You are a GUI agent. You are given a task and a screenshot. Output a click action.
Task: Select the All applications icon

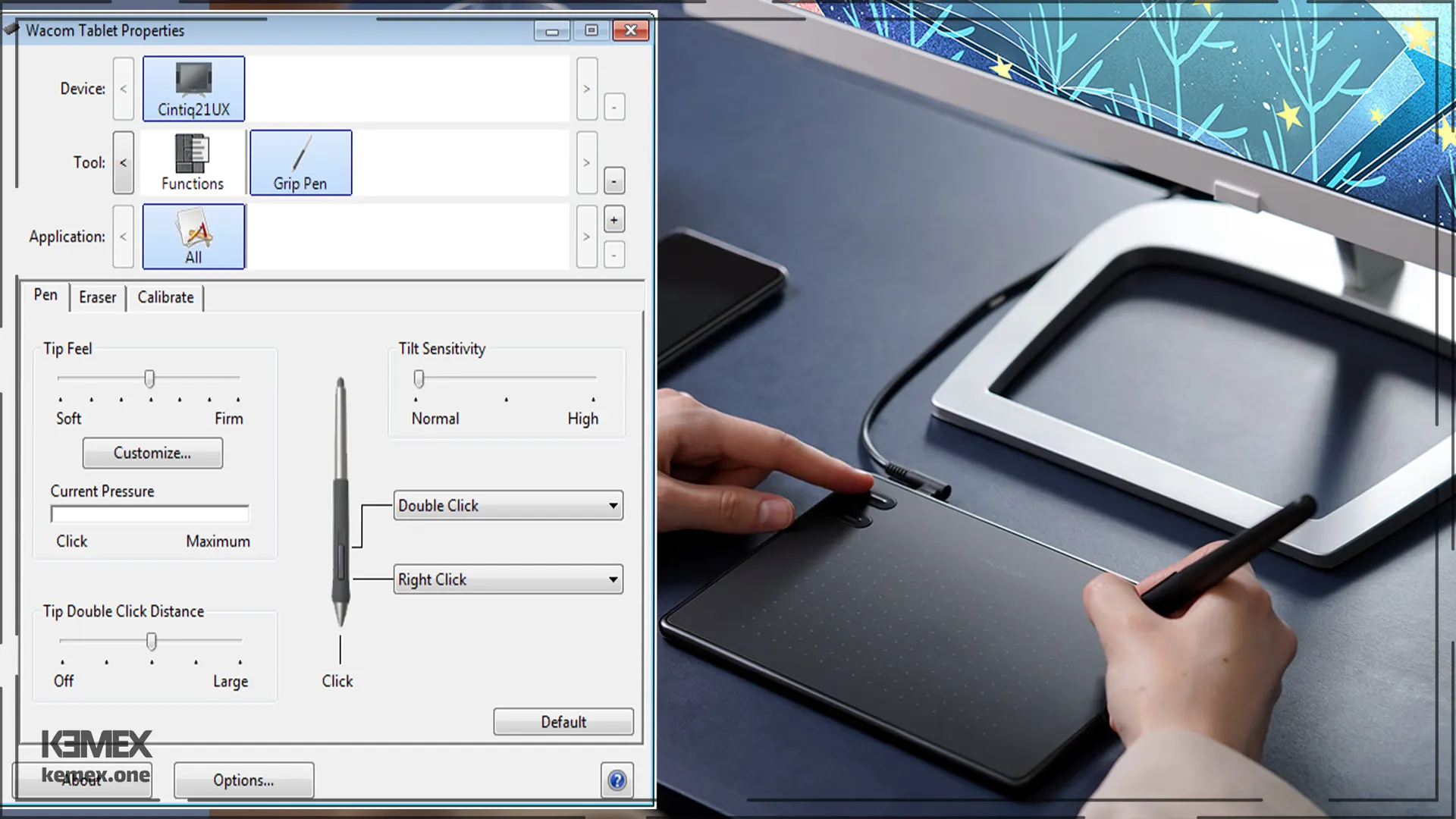[x=193, y=237]
